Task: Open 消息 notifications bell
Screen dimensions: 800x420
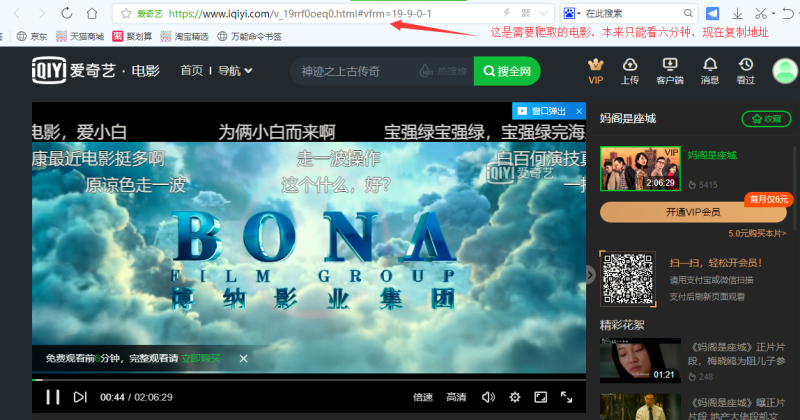Action: [710, 71]
